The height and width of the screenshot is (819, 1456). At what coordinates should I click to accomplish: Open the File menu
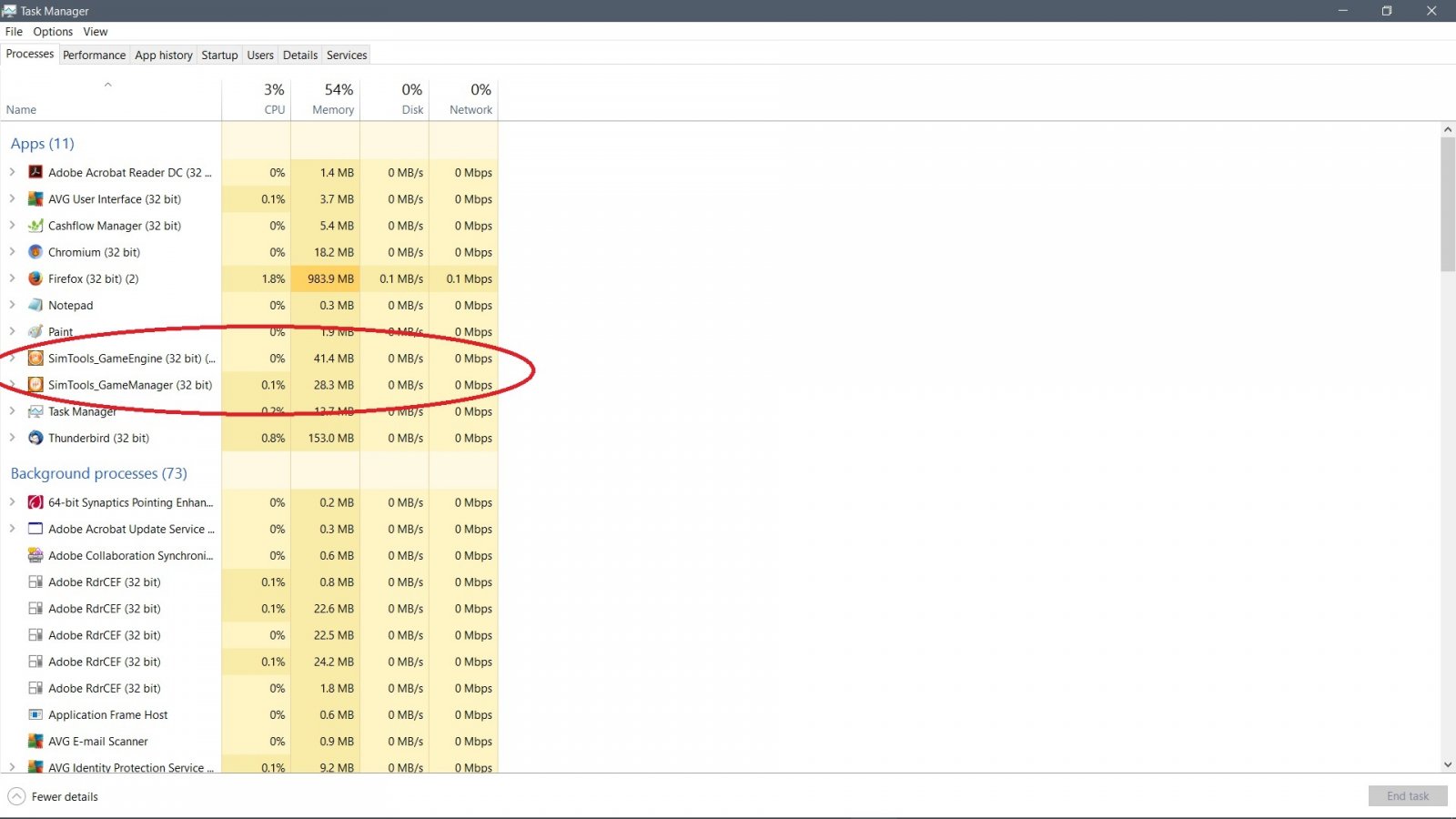[x=14, y=32]
